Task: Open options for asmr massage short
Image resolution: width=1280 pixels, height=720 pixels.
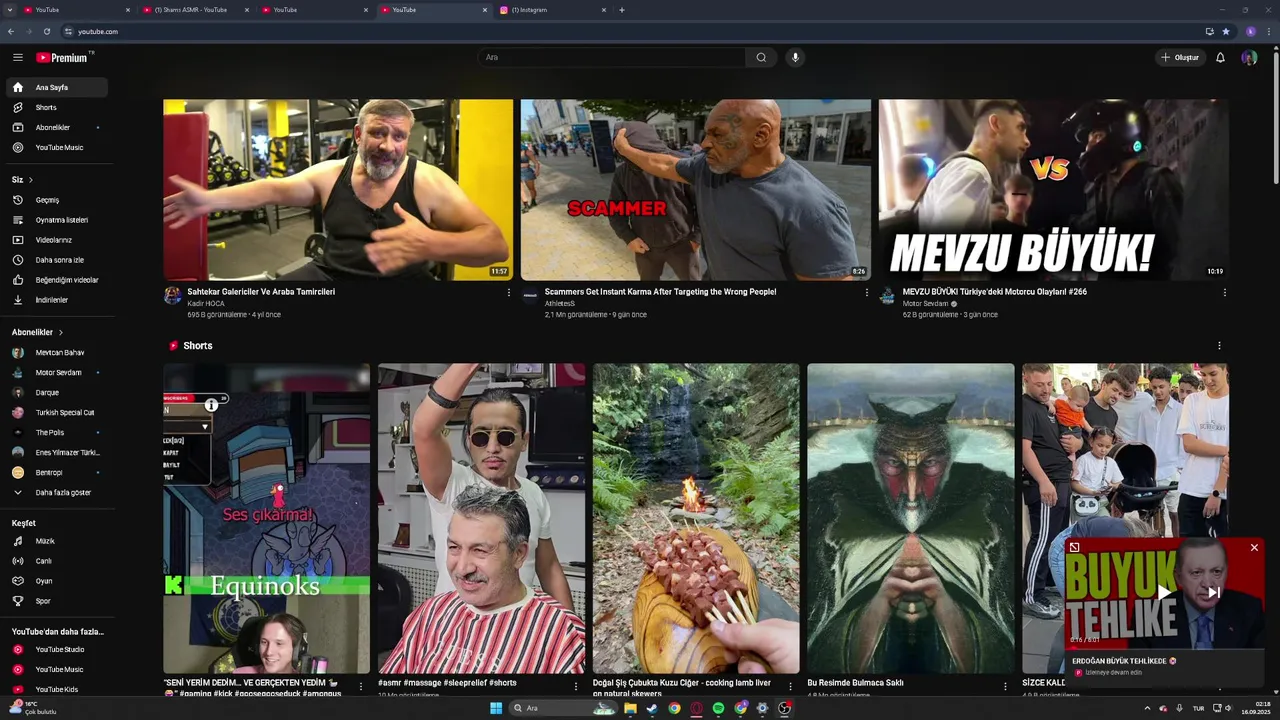Action: pyautogui.click(x=575, y=686)
